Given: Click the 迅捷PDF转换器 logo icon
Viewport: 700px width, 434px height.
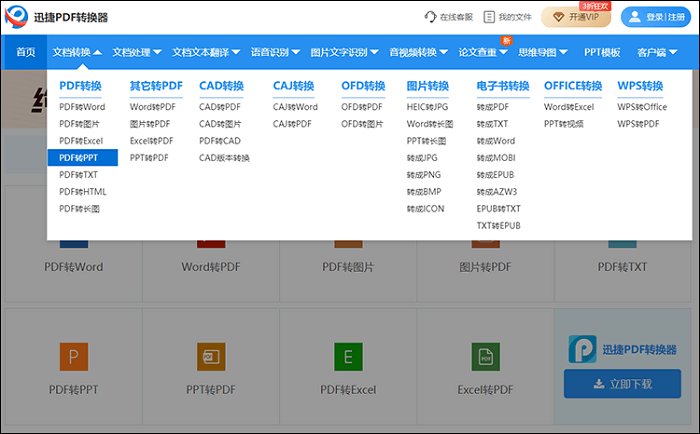Looking at the screenshot, I should pyautogui.click(x=17, y=17).
